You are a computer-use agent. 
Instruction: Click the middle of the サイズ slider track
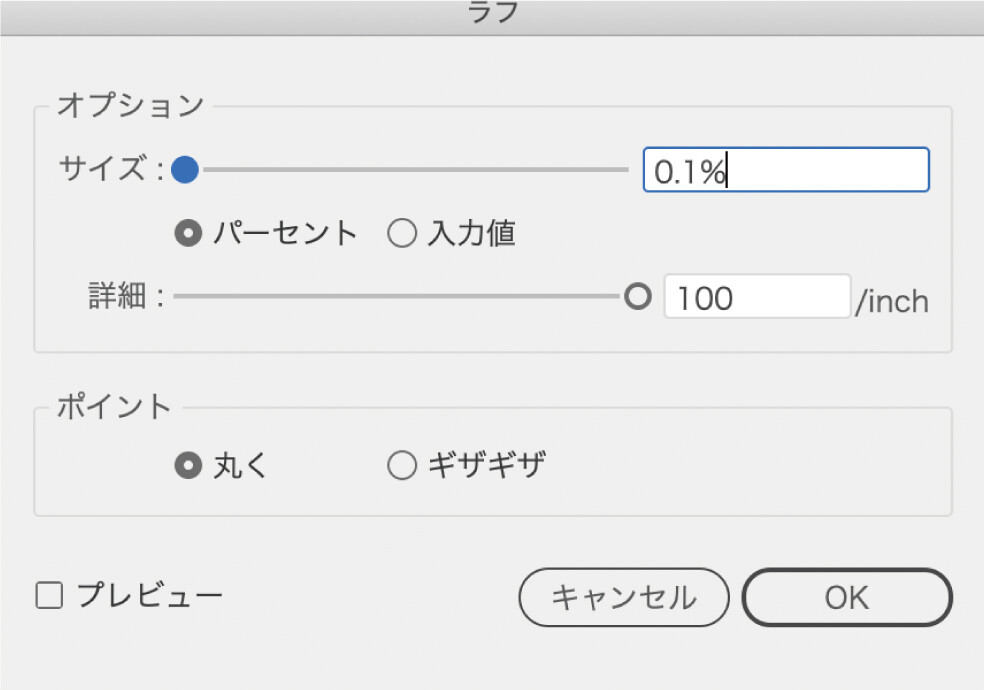pyautogui.click(x=410, y=170)
